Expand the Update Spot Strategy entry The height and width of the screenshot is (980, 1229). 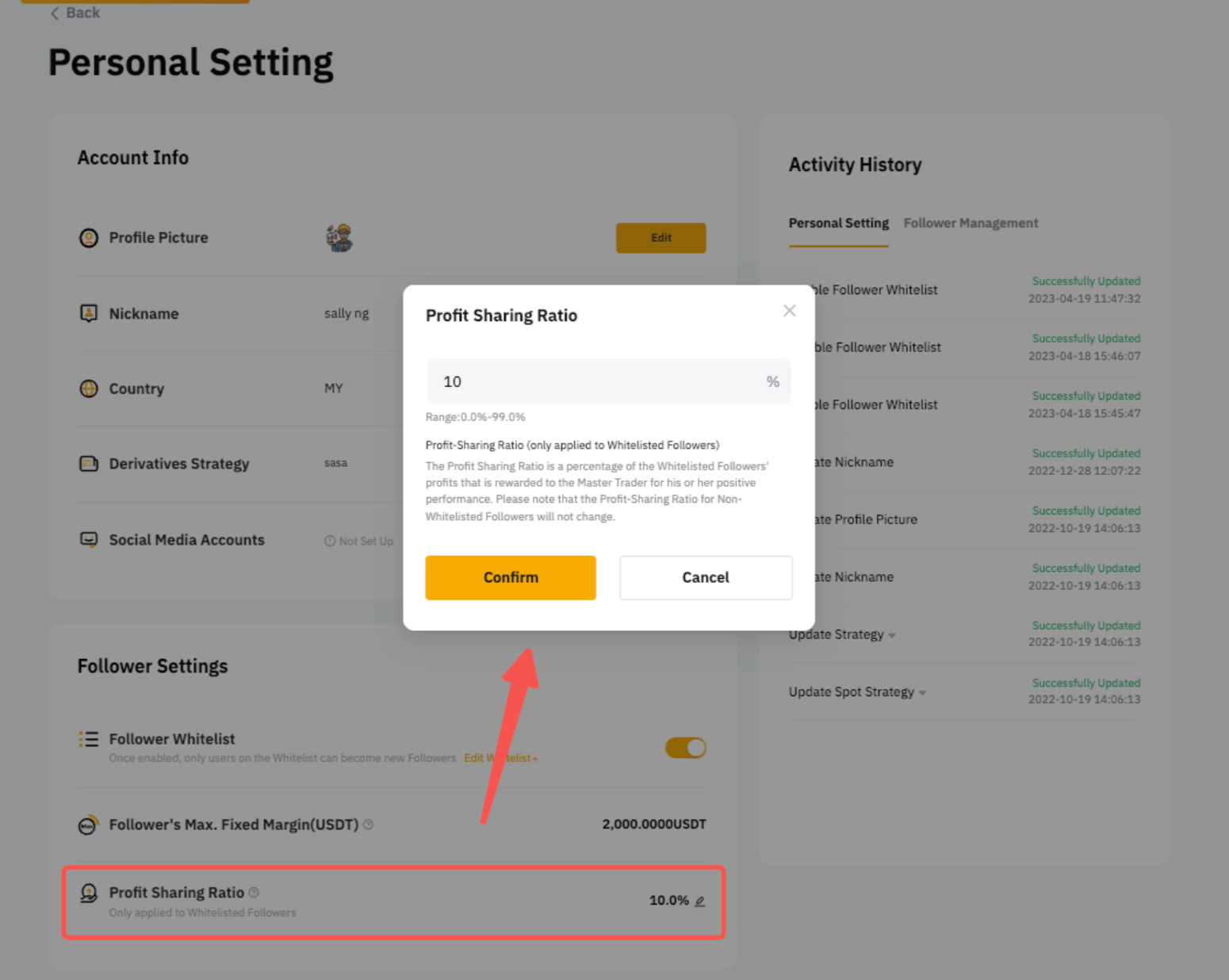(x=922, y=693)
